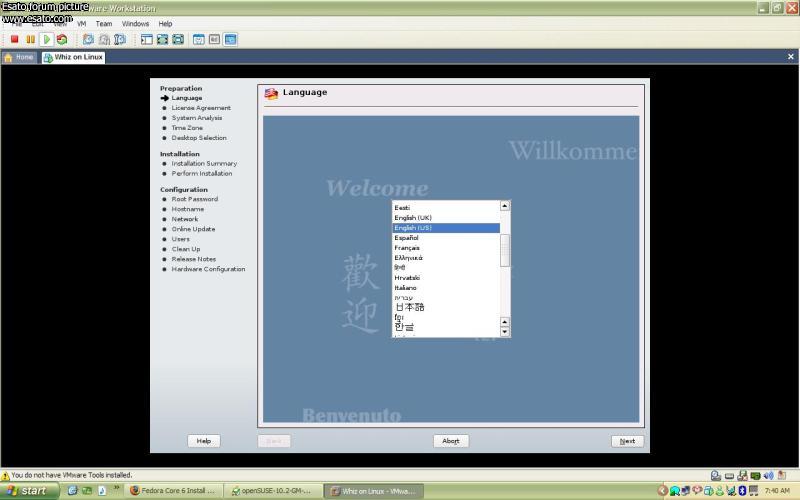Click the language list scroll-up arrow
800x500 pixels.
click(x=505, y=206)
